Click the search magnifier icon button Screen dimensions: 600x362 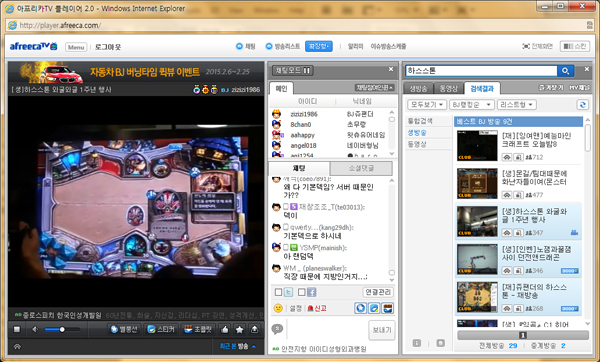click(x=566, y=71)
